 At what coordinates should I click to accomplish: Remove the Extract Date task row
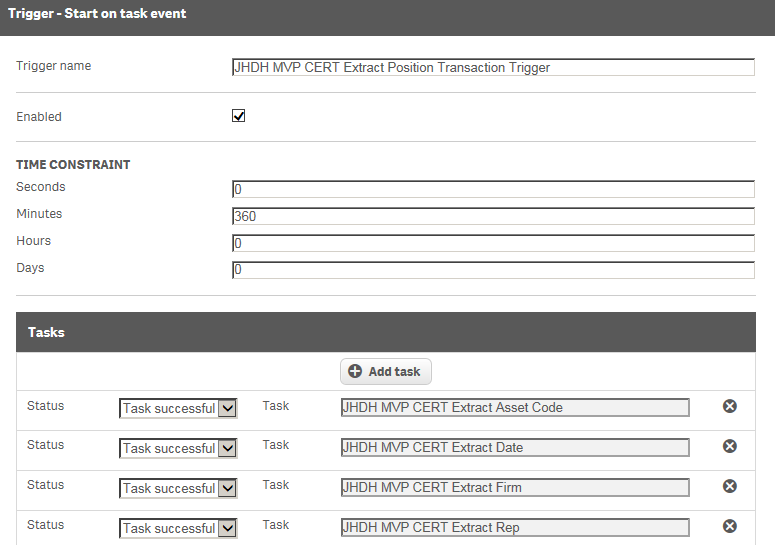click(730, 446)
